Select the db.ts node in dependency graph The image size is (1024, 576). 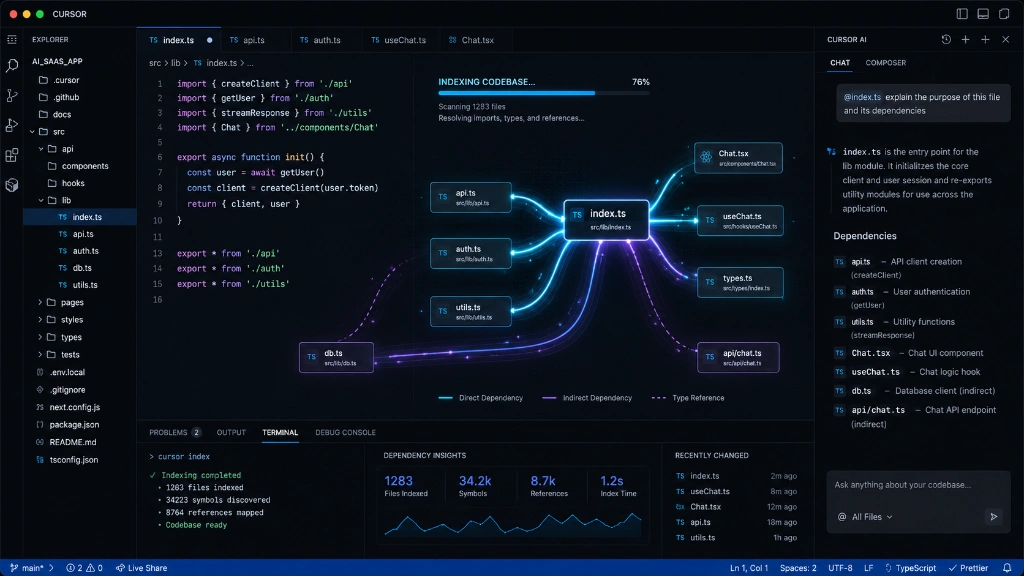tap(336, 357)
